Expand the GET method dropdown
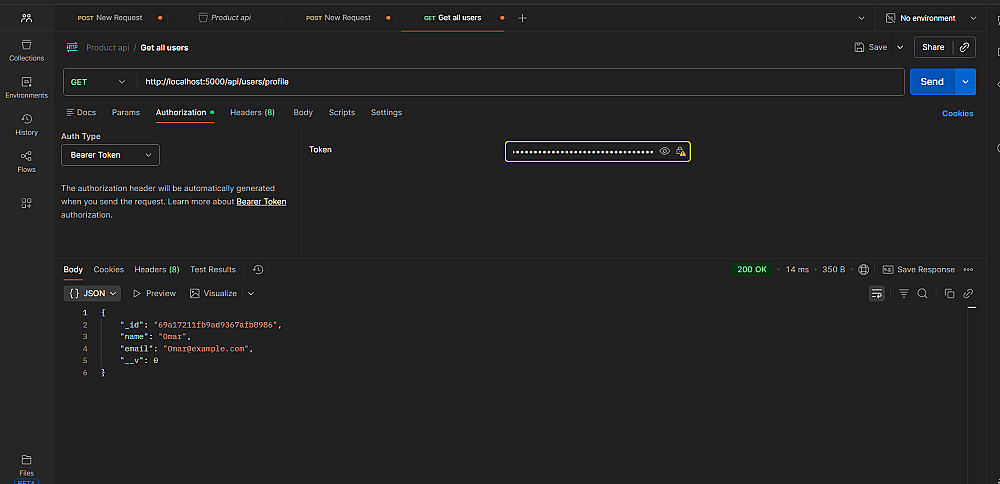This screenshot has height=484, width=1000. tap(99, 82)
